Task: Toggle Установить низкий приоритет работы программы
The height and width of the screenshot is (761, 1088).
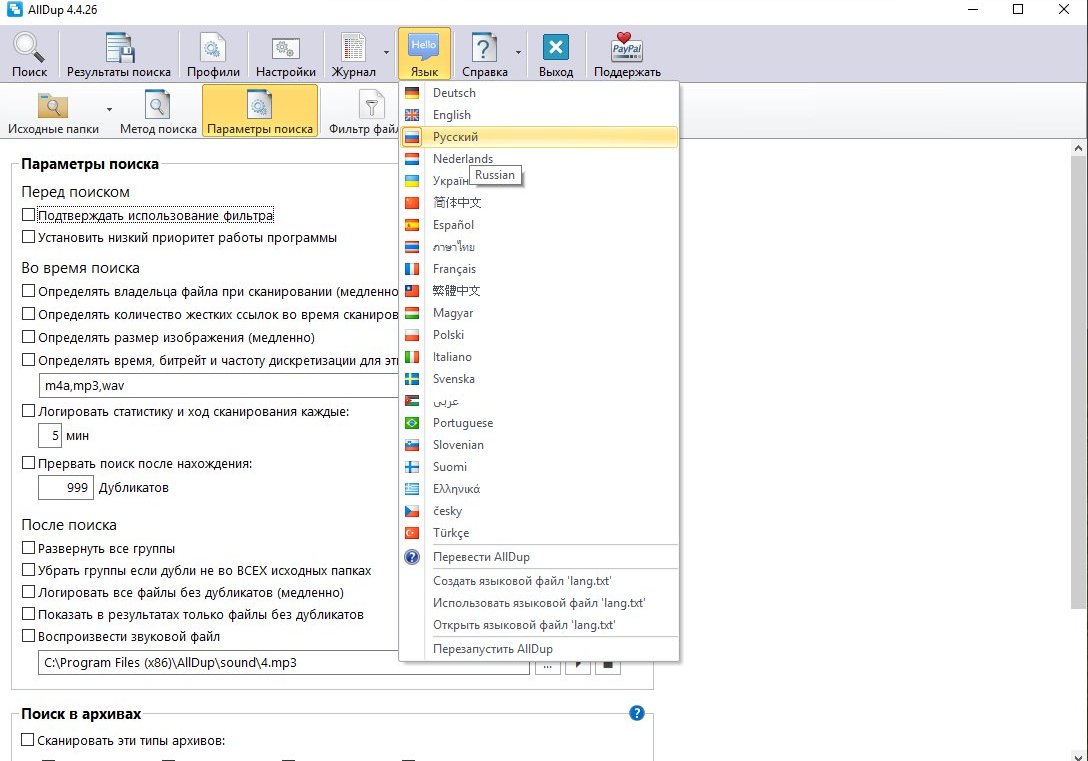Action: click(28, 237)
